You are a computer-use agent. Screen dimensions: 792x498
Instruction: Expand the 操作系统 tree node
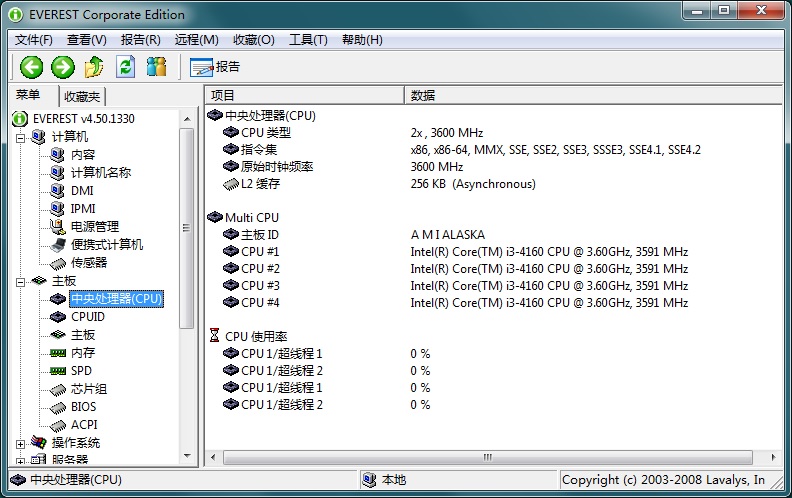(20, 444)
